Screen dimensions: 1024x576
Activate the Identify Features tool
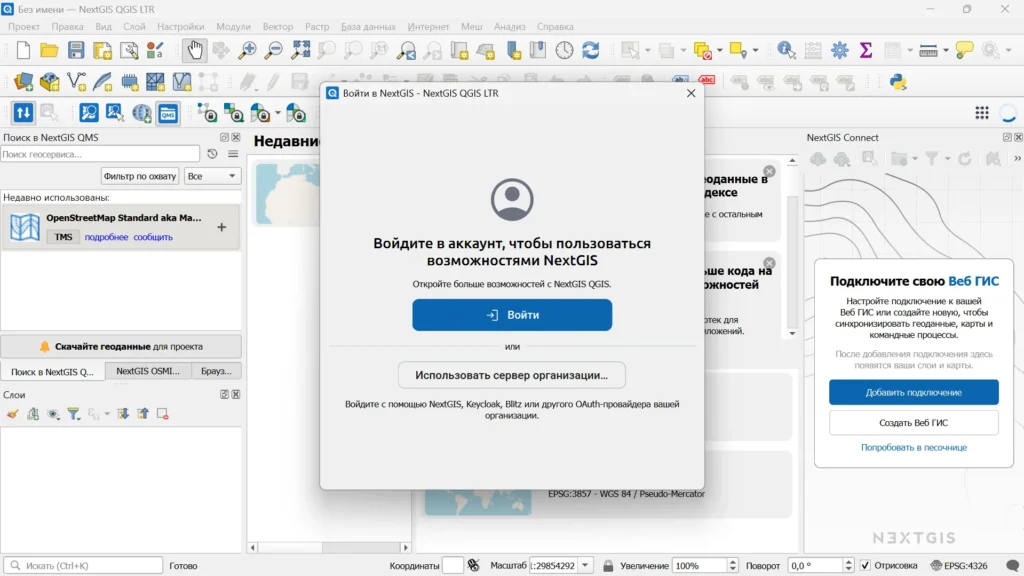tap(786, 50)
